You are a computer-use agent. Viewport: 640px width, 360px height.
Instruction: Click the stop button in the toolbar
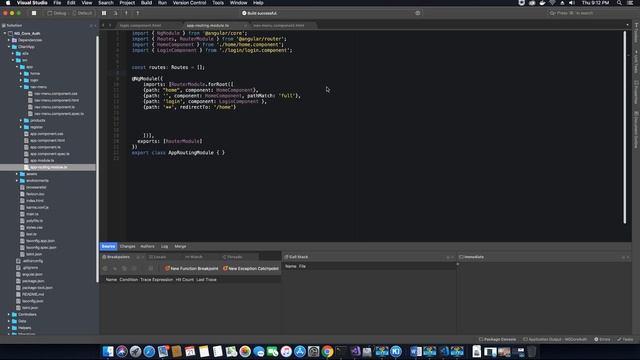tap(34, 13)
